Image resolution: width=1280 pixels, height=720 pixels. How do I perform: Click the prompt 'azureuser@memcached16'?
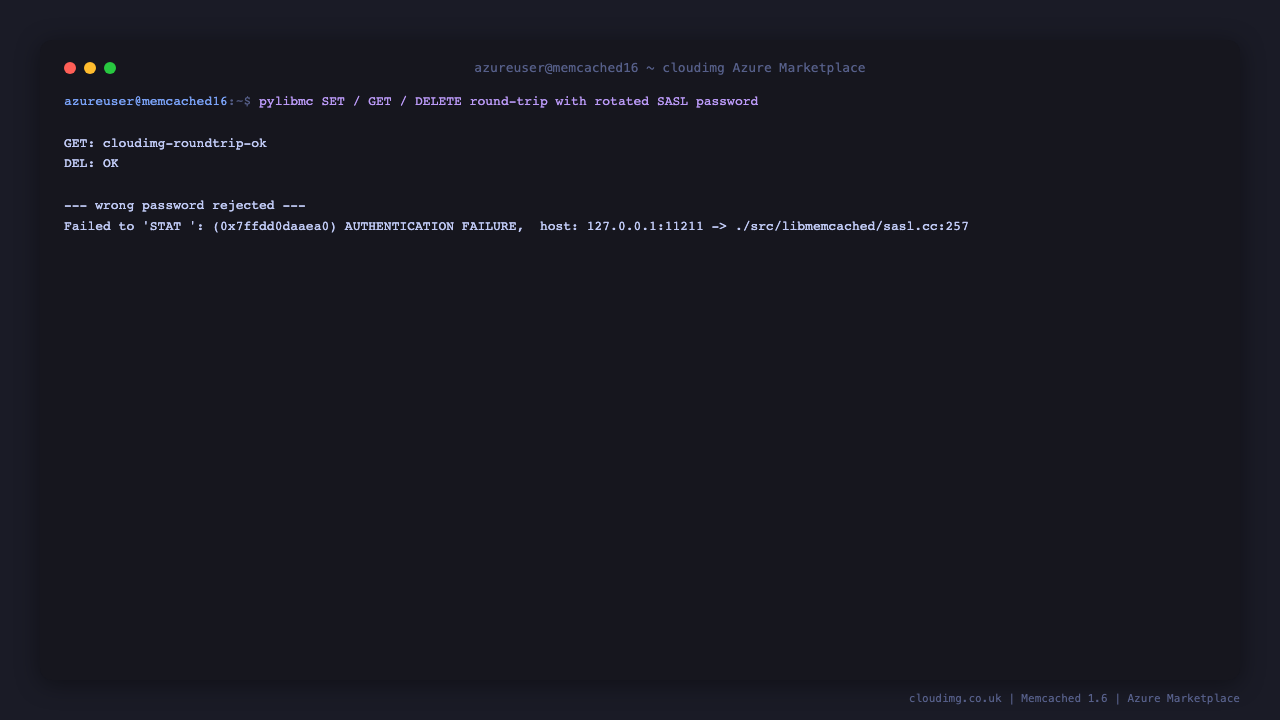[146, 101]
